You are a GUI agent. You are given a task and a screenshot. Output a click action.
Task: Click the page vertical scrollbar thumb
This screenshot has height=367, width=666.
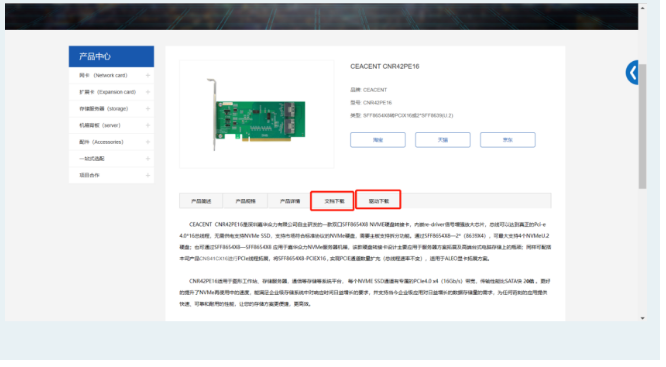click(642, 127)
